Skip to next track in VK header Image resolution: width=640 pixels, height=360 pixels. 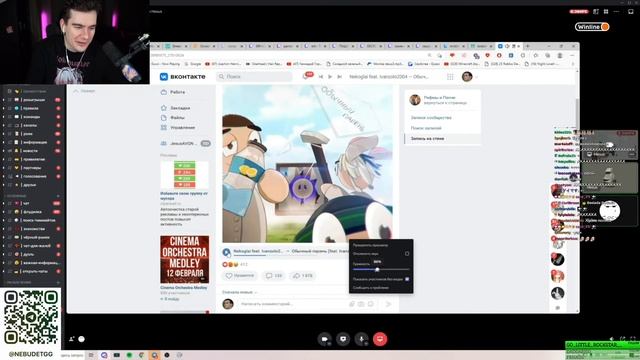pyautogui.click(x=339, y=76)
